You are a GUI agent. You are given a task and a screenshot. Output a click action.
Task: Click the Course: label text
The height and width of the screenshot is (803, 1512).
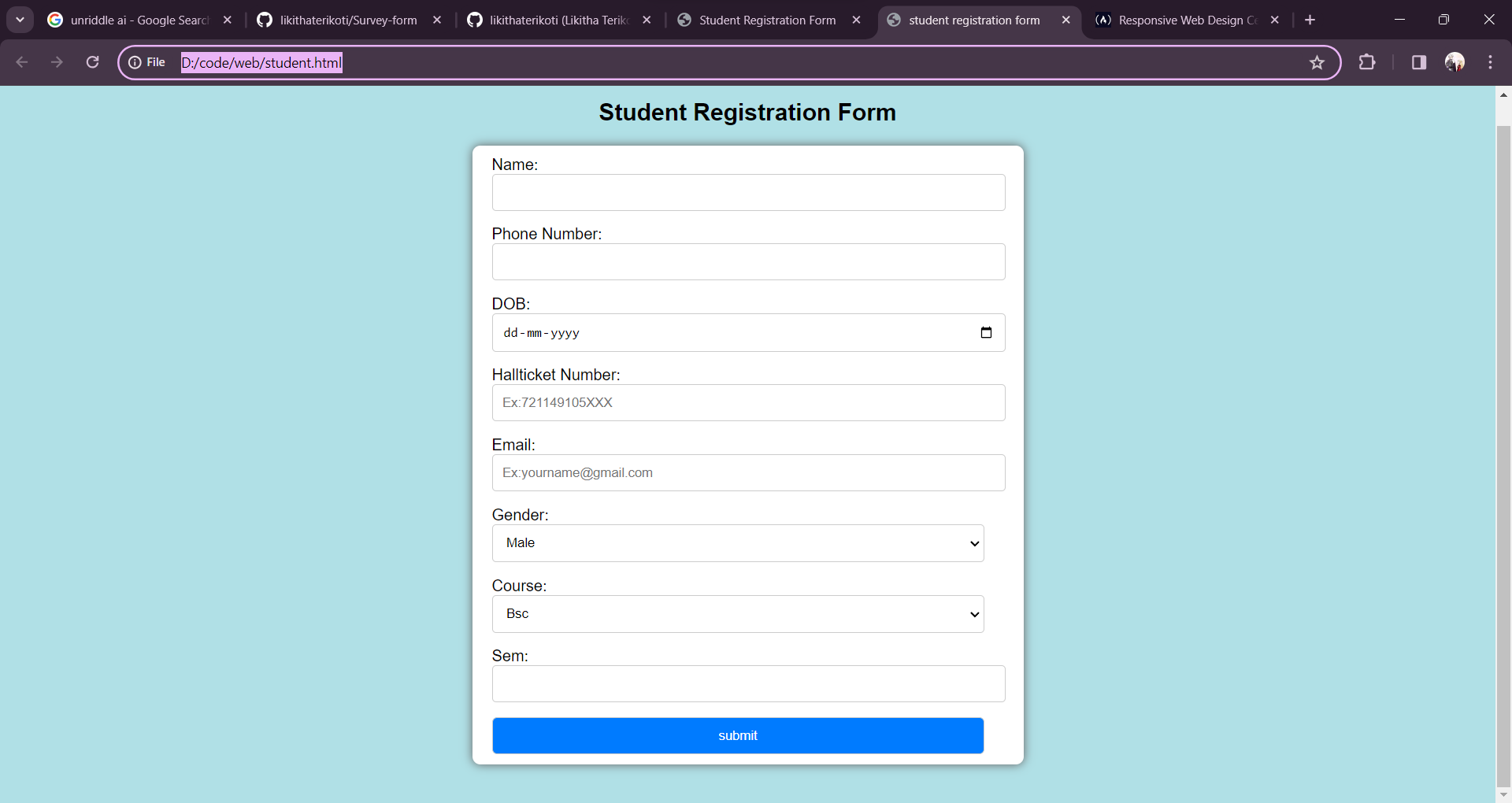(519, 586)
